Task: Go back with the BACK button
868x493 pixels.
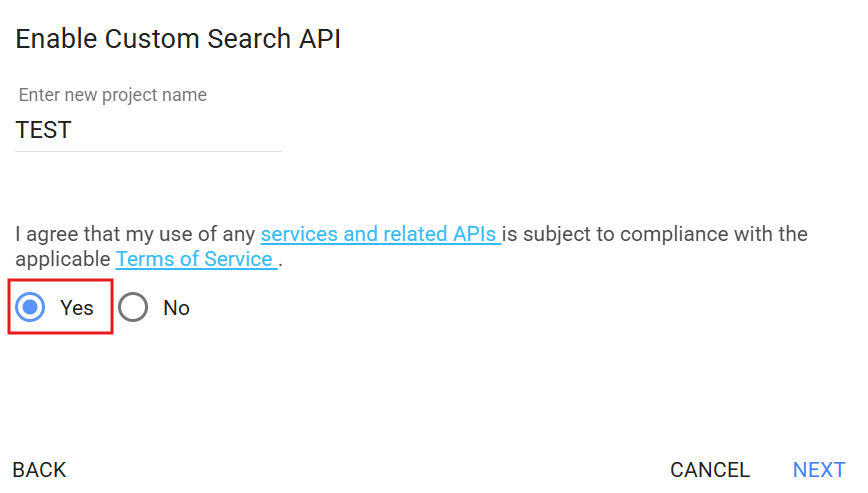Action: pos(39,470)
